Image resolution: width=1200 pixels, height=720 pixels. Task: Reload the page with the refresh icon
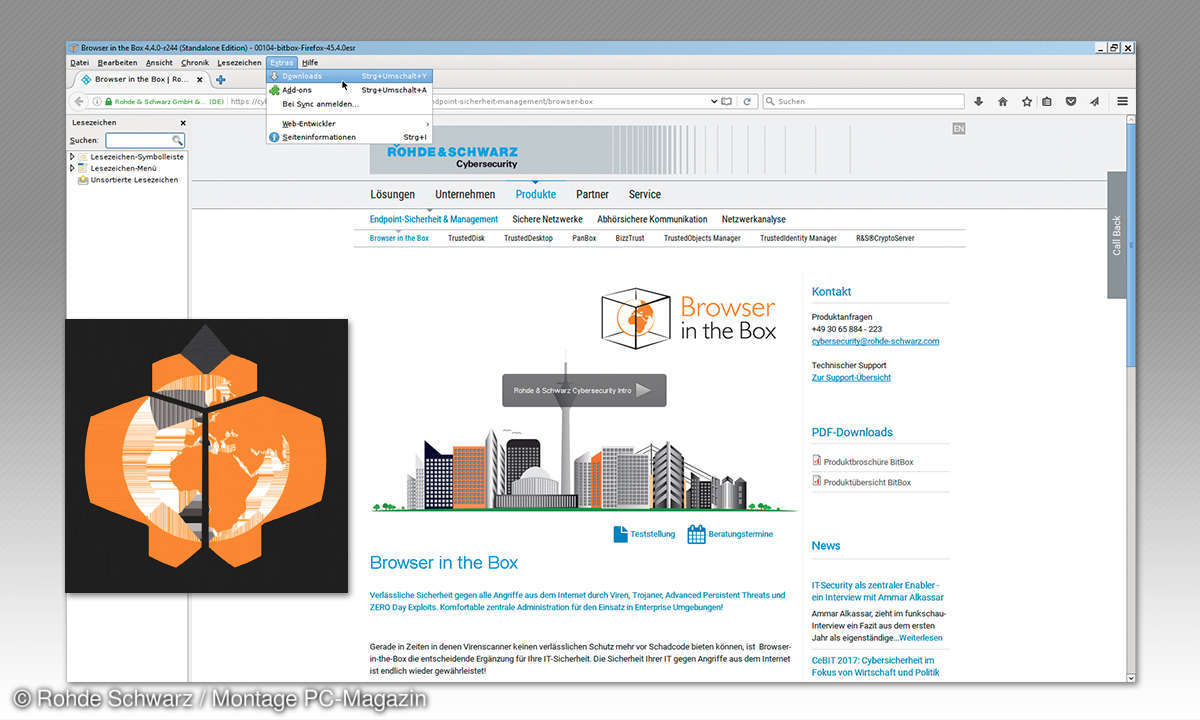(x=745, y=101)
